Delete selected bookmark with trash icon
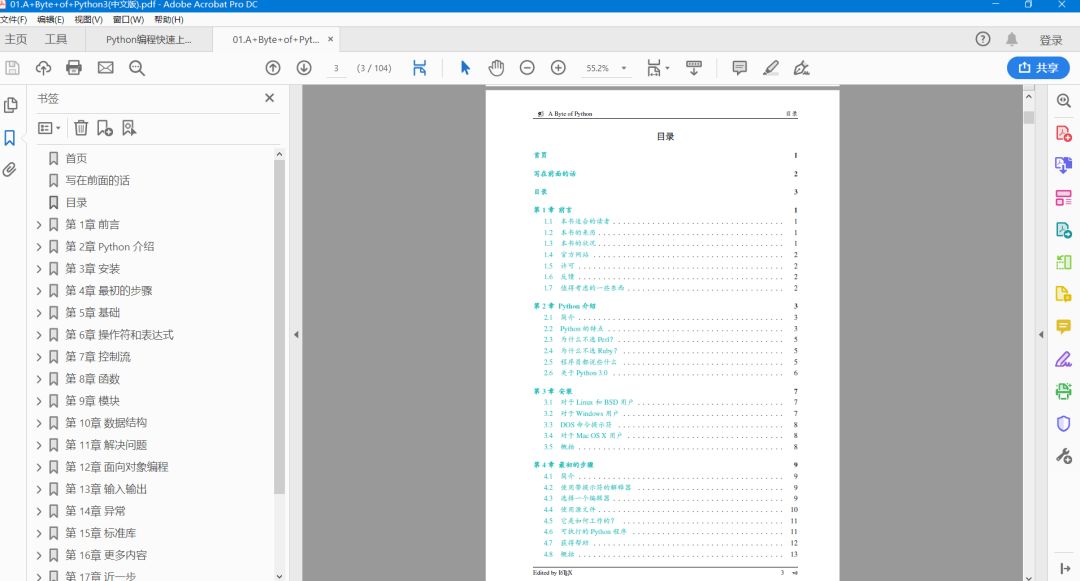The image size is (1080, 581). point(81,127)
